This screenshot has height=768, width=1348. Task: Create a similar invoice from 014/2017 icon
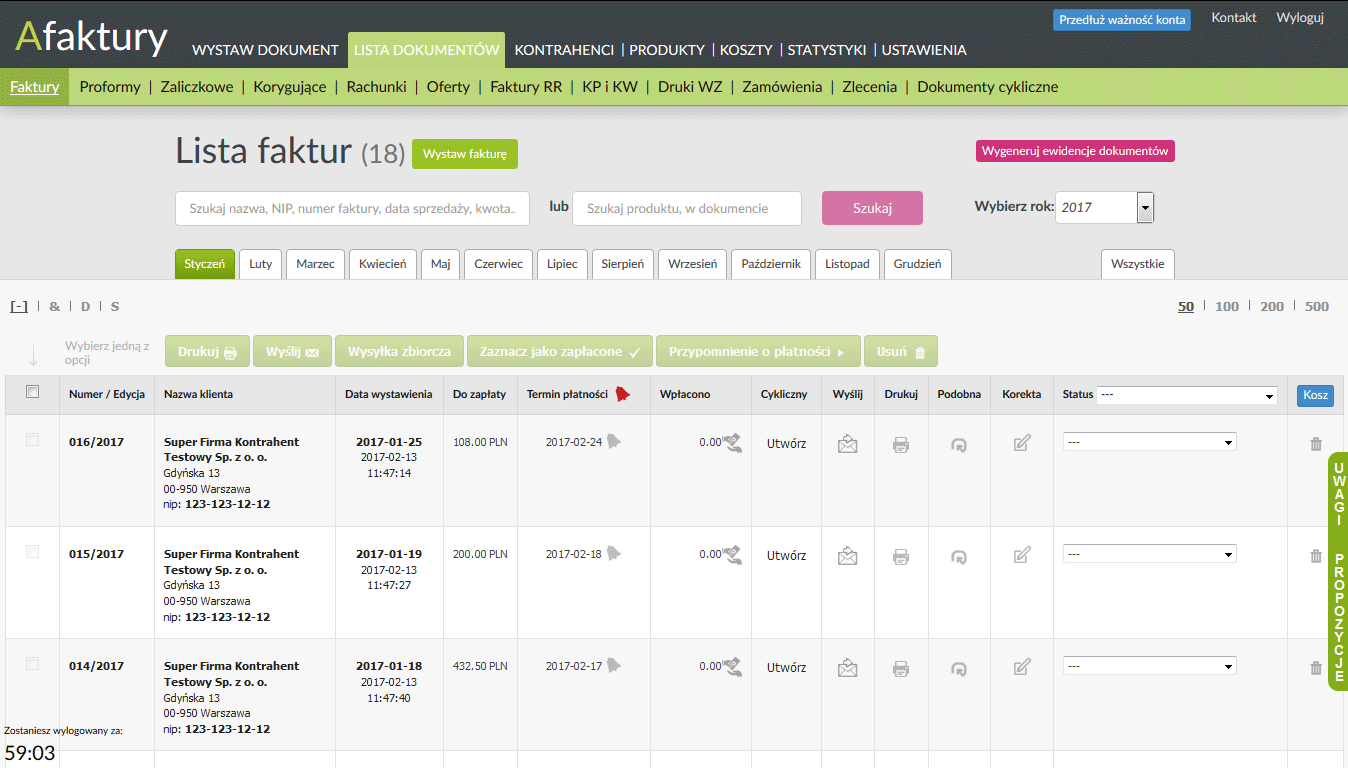pyautogui.click(x=958, y=667)
